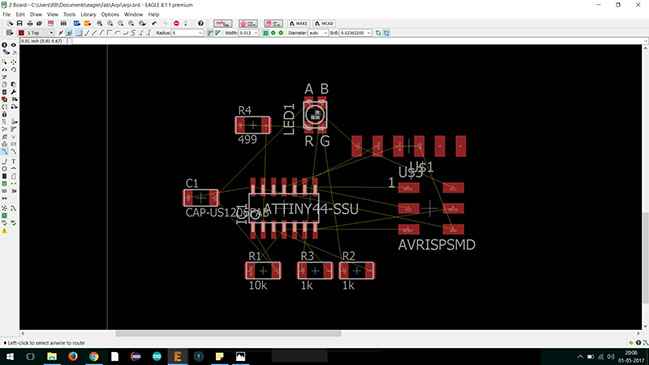
Task: Select the Route airwire tool
Action: pyautogui.click(x=5, y=151)
